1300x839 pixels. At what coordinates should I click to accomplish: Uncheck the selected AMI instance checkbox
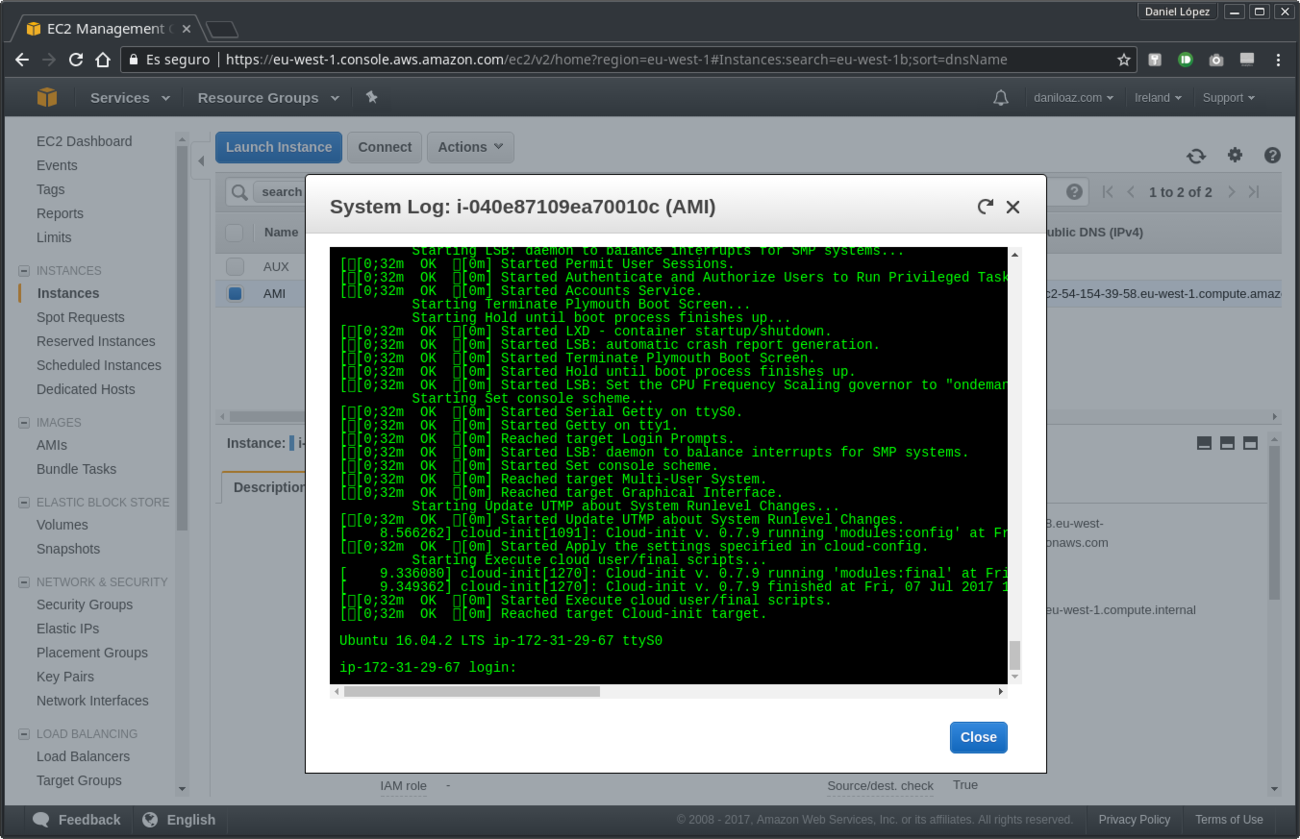click(235, 293)
